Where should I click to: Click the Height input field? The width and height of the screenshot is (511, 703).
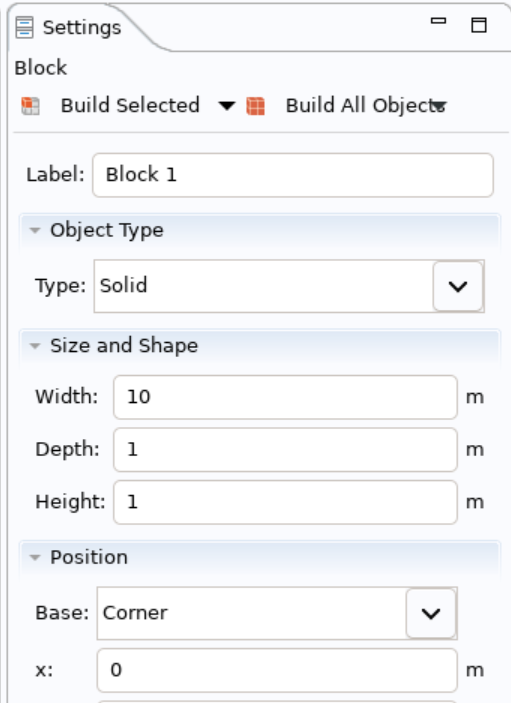click(x=286, y=502)
